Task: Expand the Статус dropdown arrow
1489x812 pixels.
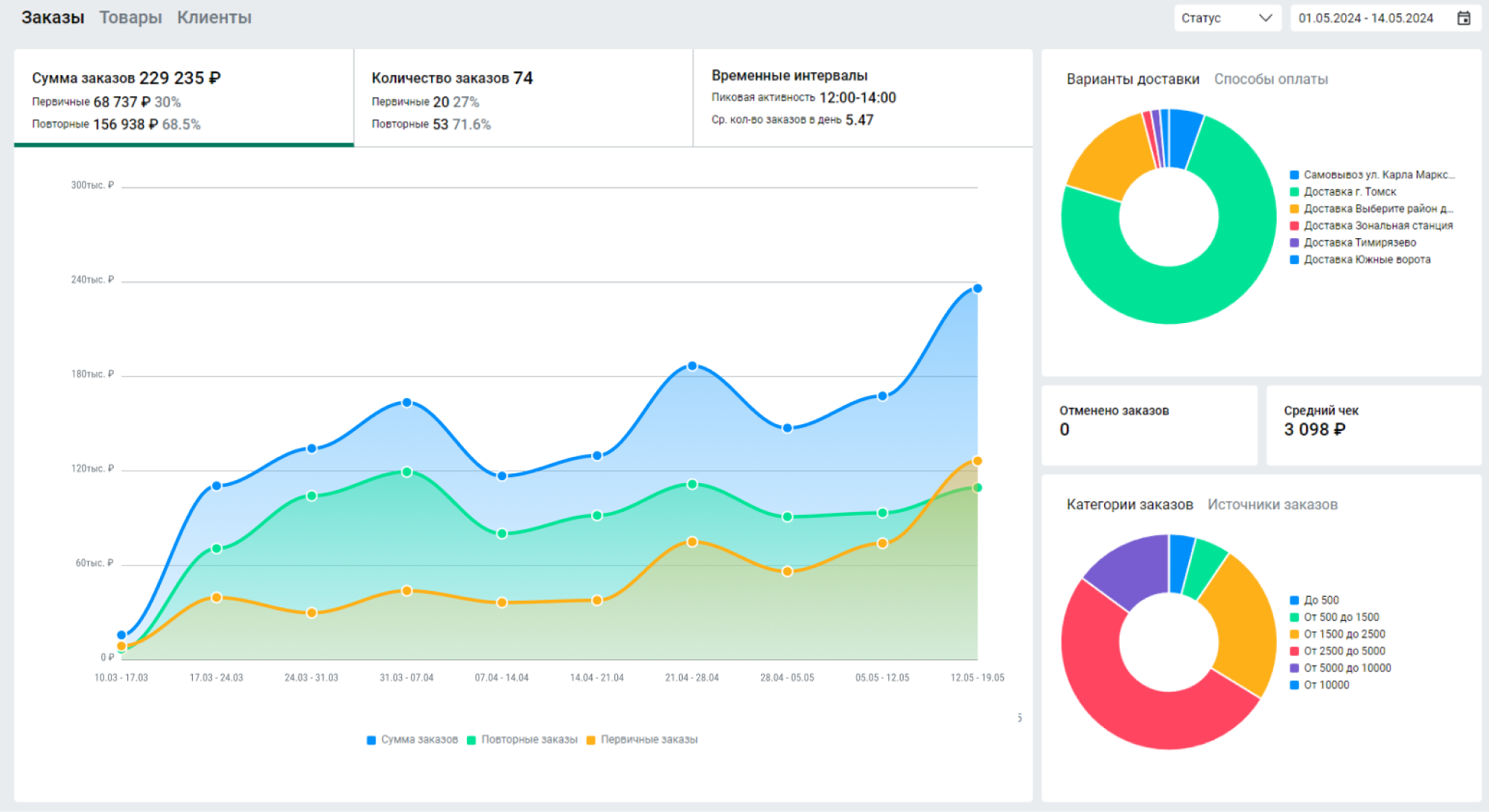Action: click(x=1265, y=18)
